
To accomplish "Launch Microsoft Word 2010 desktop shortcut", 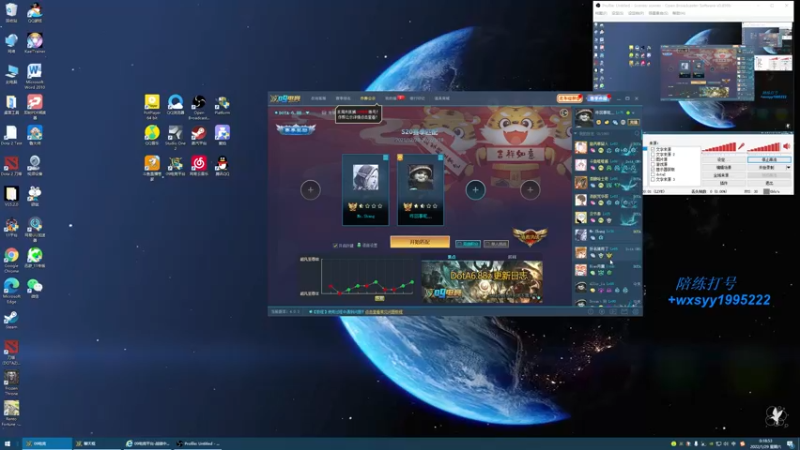I will [x=34, y=76].
